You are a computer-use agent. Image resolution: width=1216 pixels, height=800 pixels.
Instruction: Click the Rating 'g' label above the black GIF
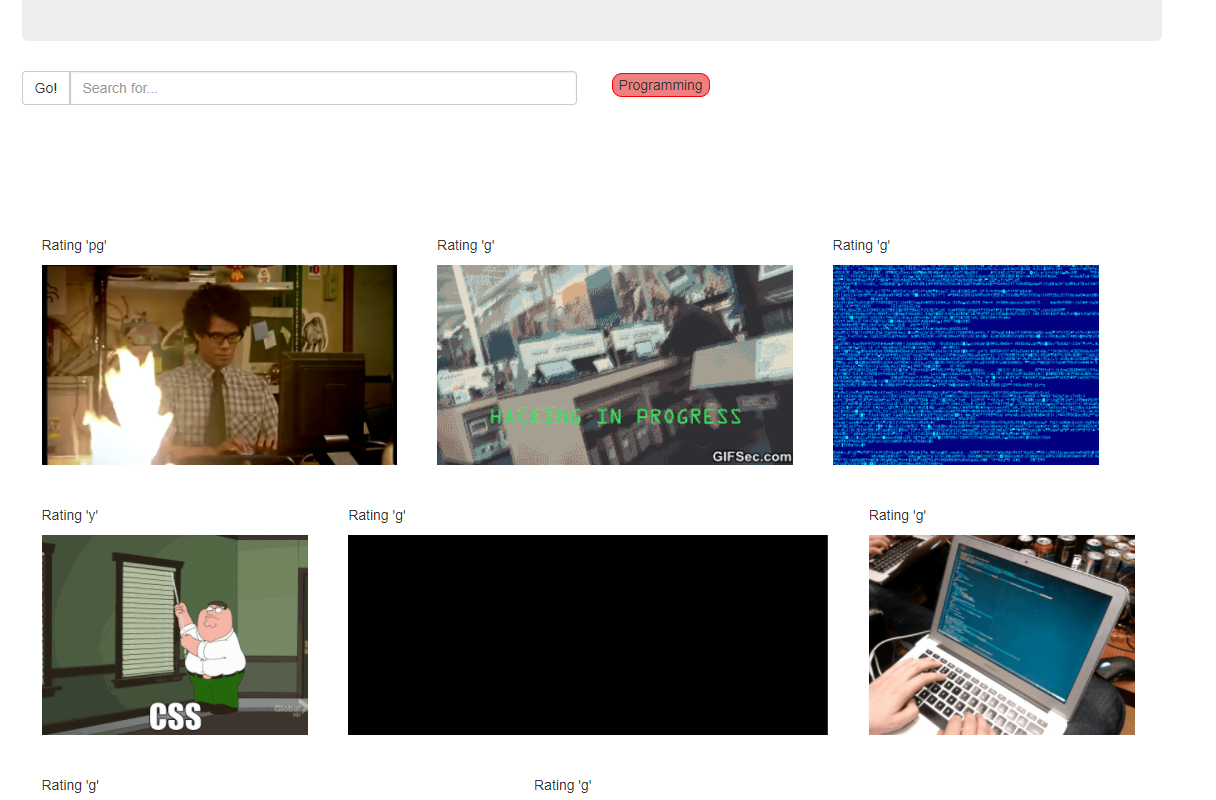click(x=377, y=515)
